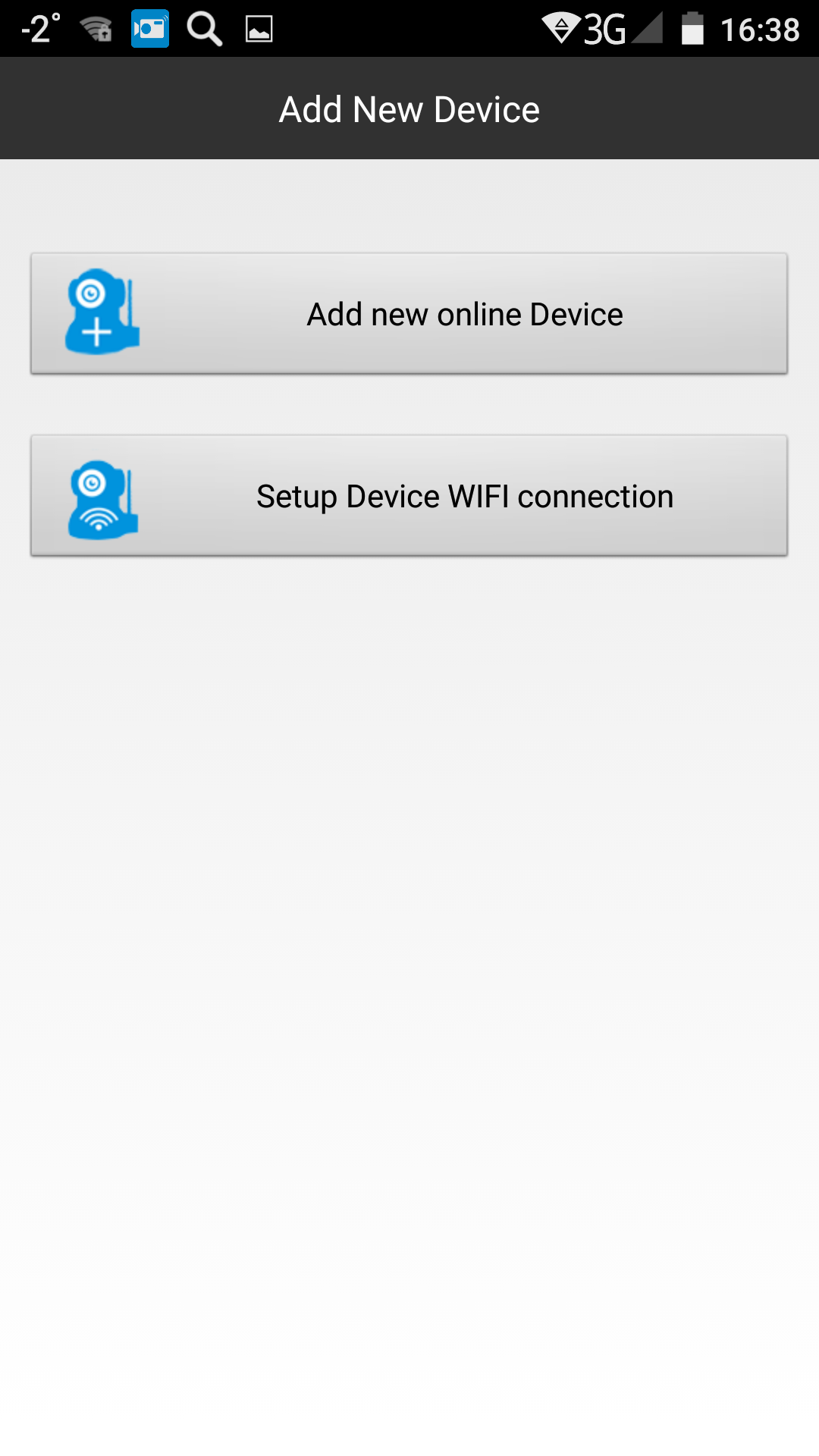Tap the -2° temperature indicator
This screenshot has width=819, height=1456.
40,29
